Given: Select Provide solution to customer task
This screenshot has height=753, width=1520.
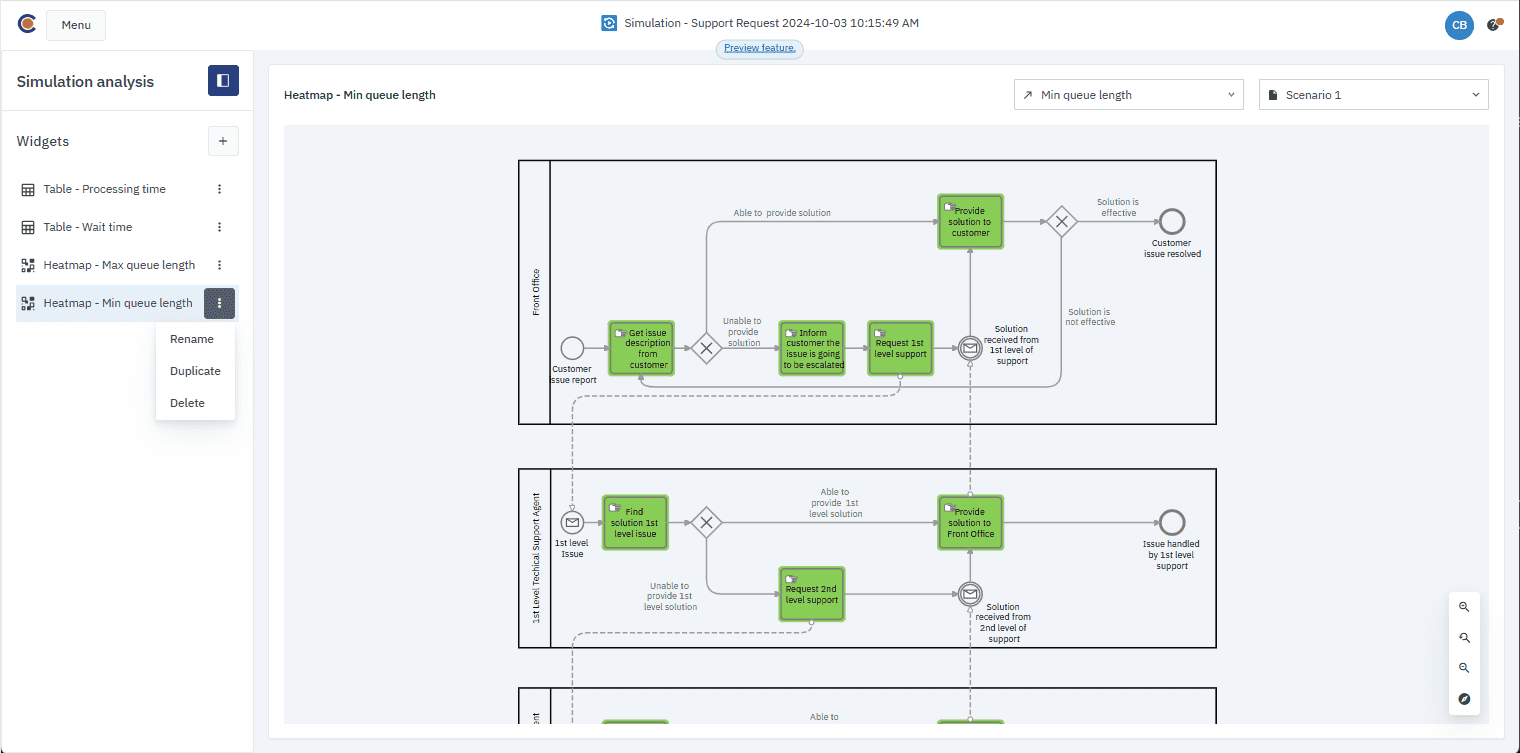Looking at the screenshot, I should 970,221.
